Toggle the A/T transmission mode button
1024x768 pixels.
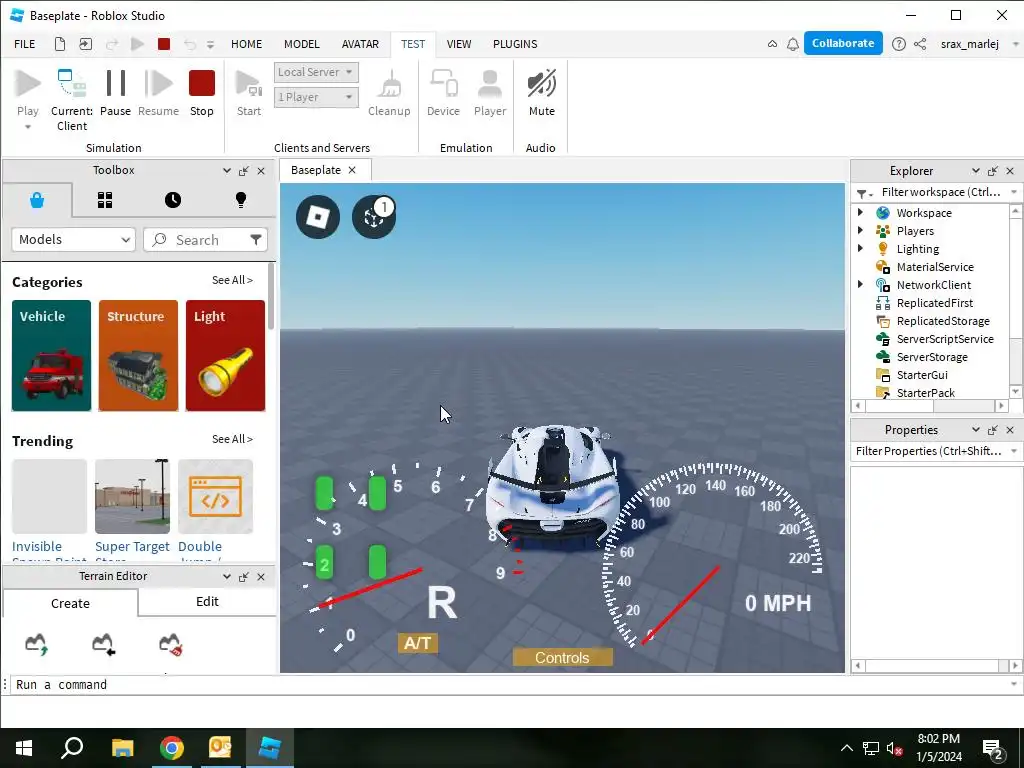pos(417,643)
